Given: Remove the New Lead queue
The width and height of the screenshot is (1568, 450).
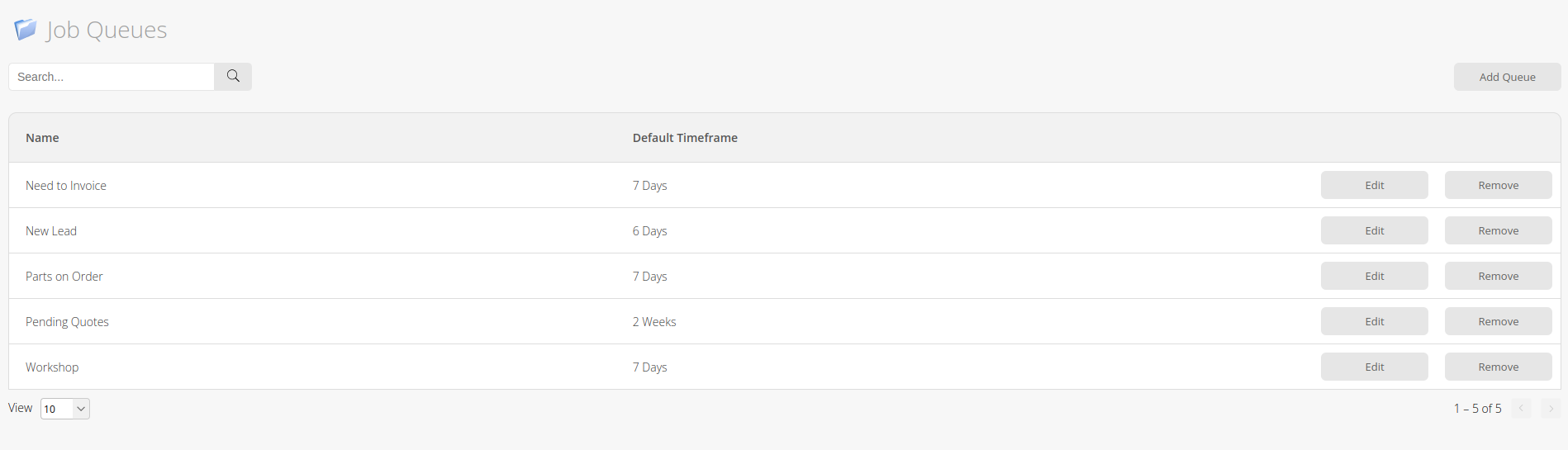Looking at the screenshot, I should (x=1498, y=231).
